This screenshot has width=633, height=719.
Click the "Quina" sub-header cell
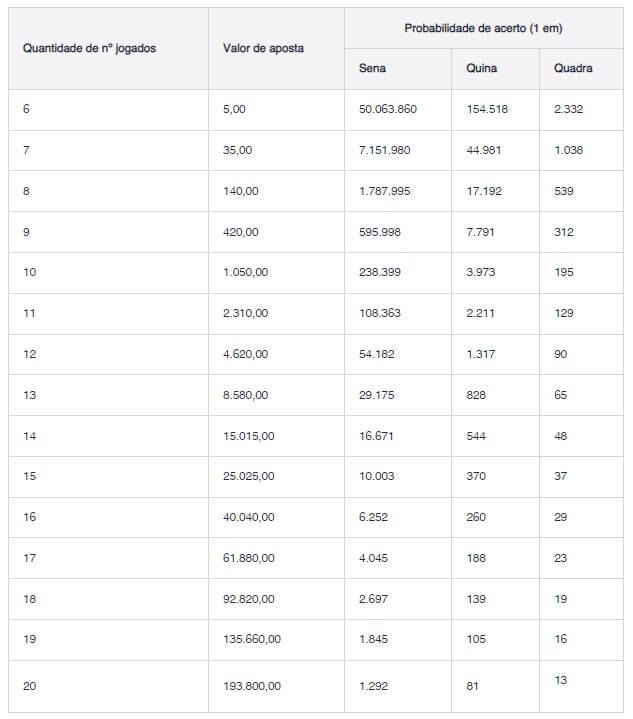tap(481, 68)
